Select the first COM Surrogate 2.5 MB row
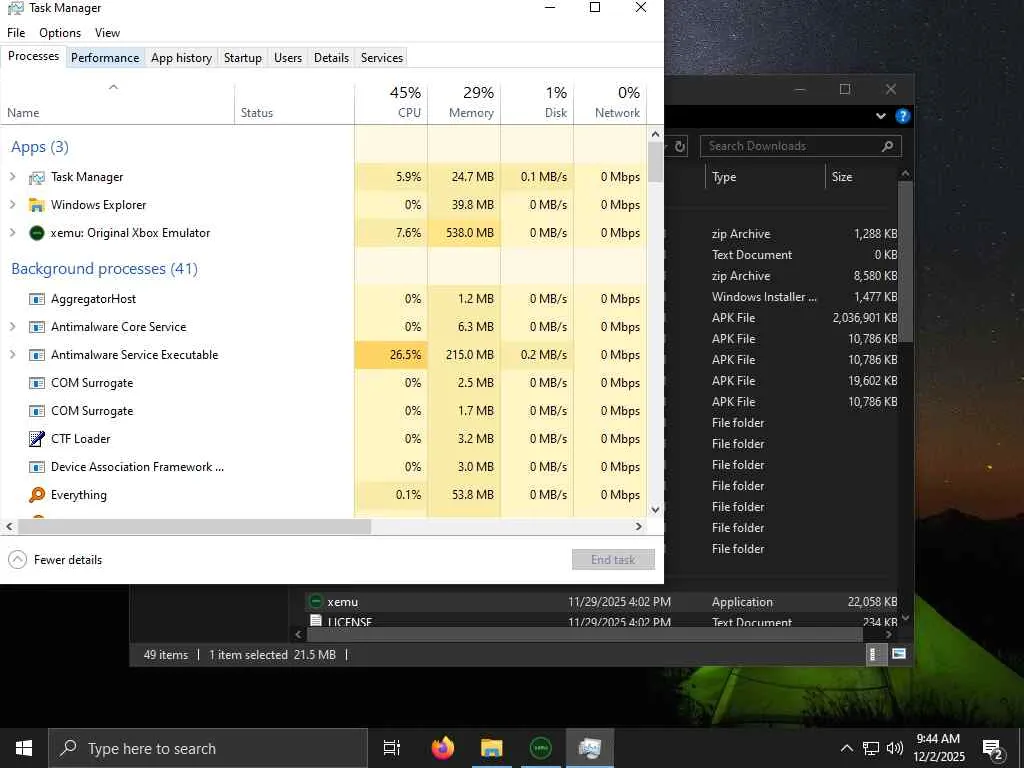This screenshot has height=768, width=1024. click(x=323, y=383)
